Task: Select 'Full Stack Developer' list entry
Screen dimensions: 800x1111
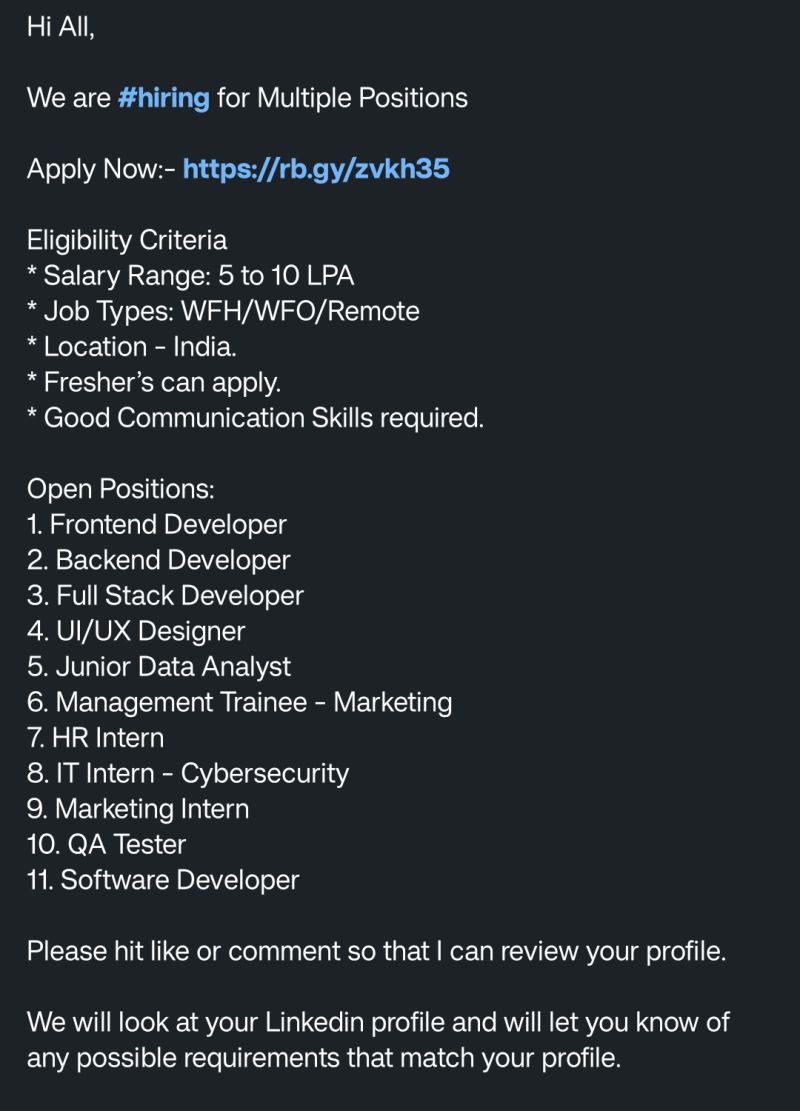Action: coord(165,595)
